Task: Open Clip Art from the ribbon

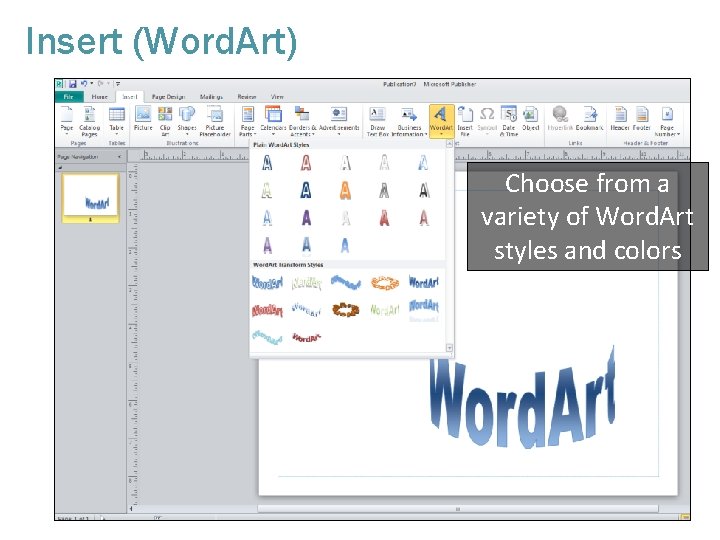Action: [165, 121]
